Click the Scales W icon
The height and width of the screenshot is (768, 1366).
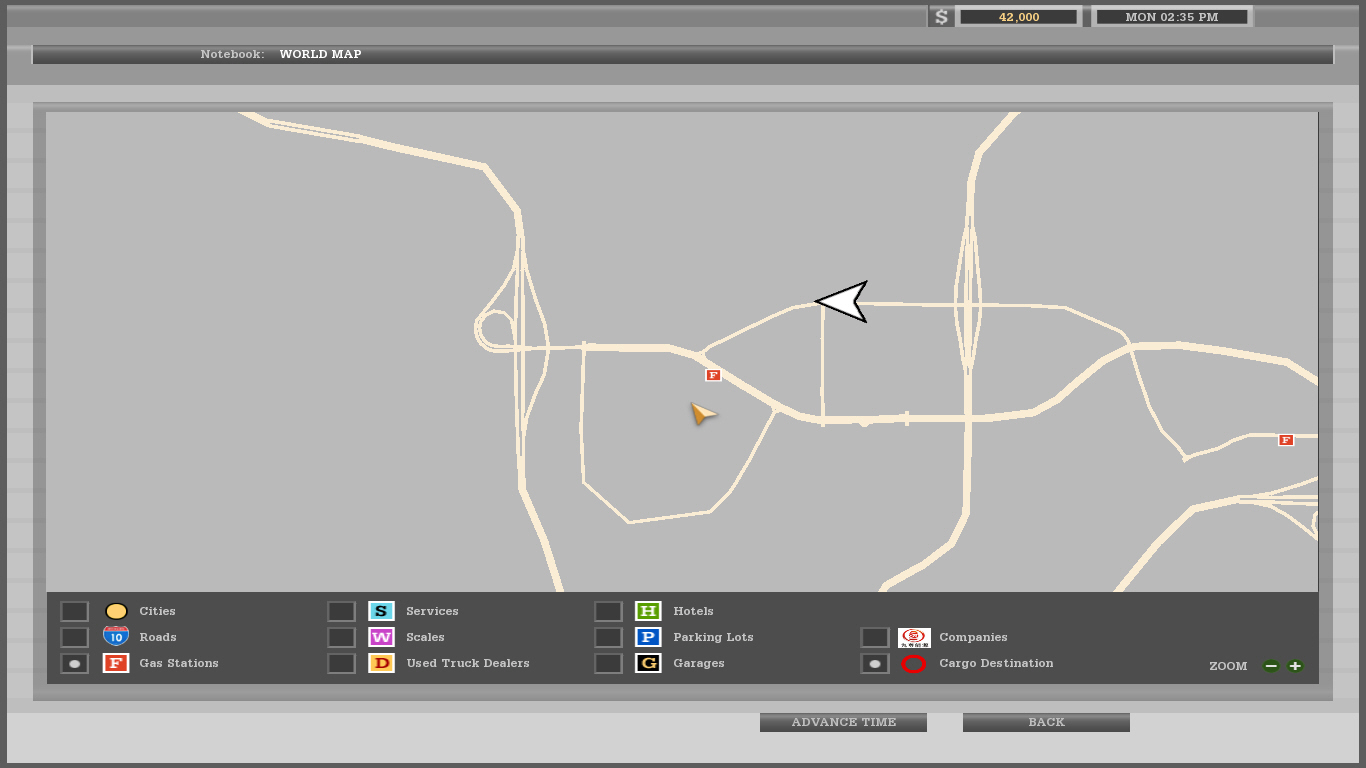coord(381,637)
